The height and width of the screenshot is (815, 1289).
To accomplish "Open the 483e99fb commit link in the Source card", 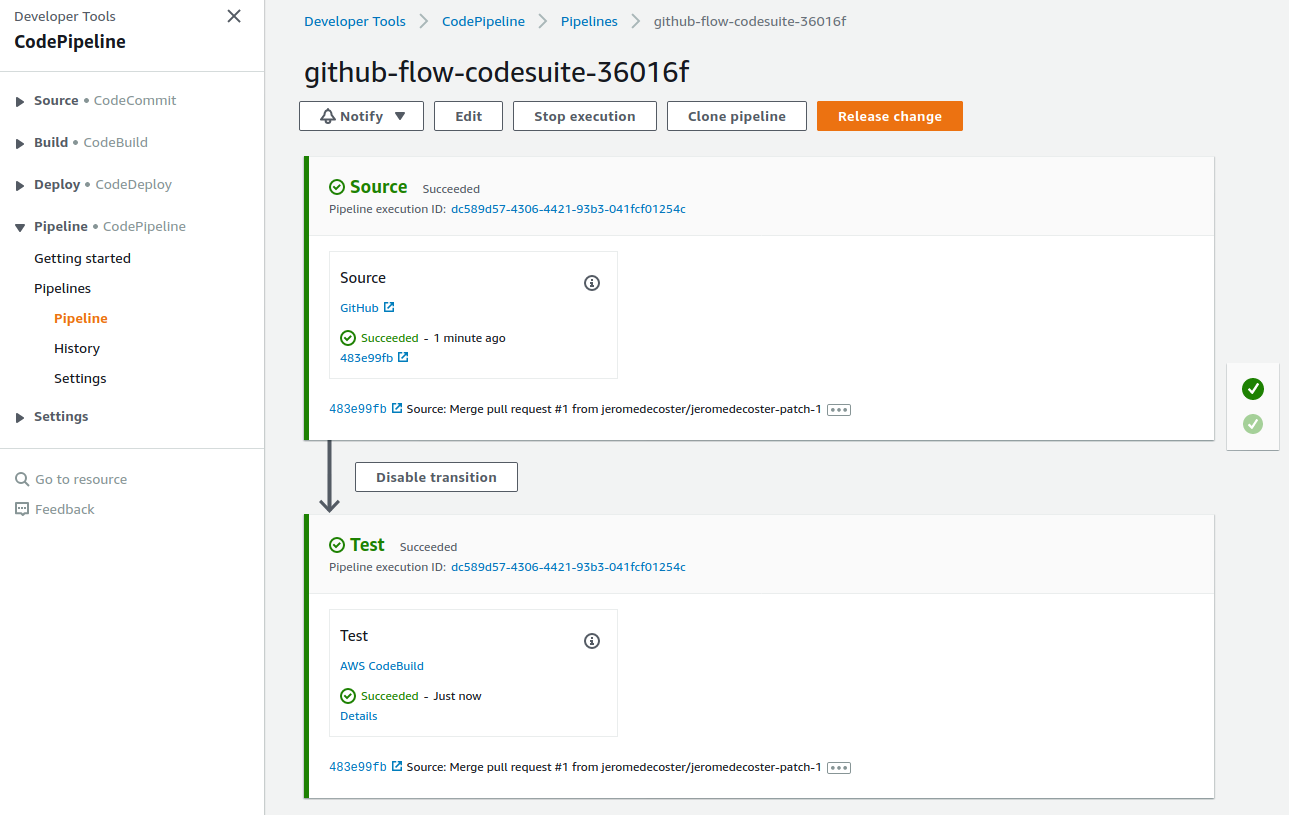I will click(366, 358).
